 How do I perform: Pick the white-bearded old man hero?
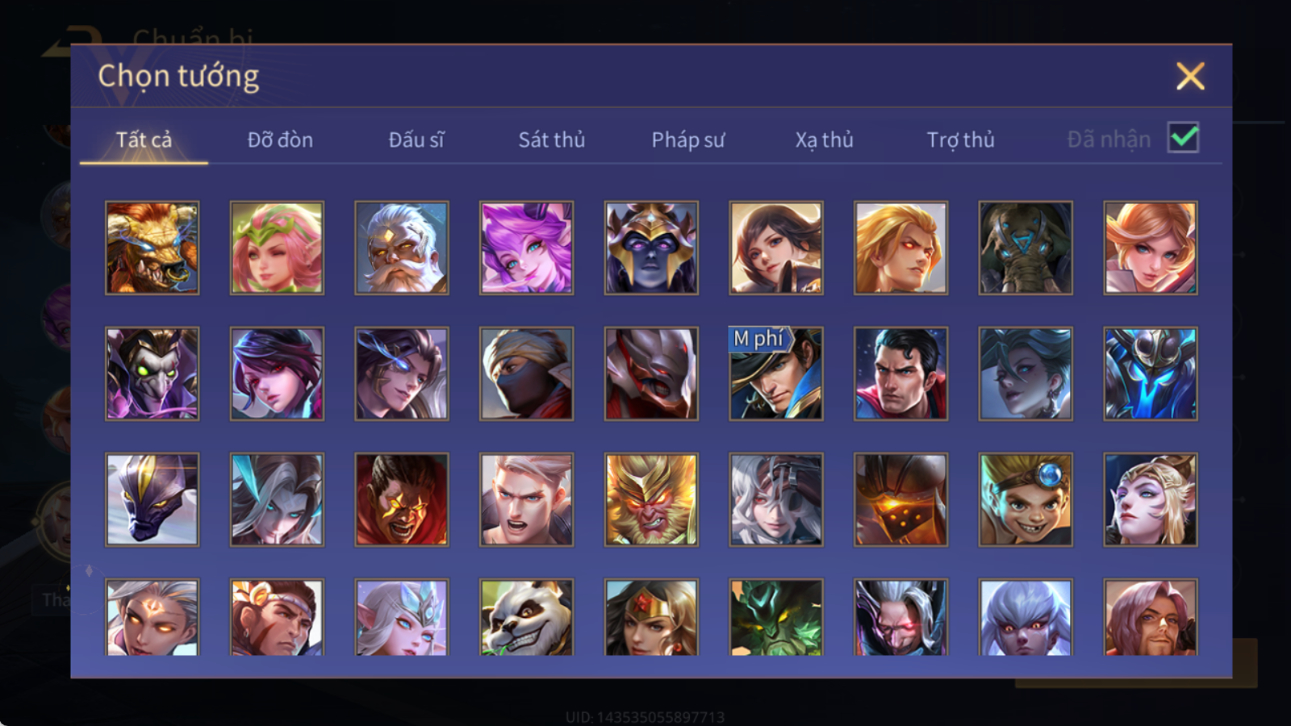401,248
